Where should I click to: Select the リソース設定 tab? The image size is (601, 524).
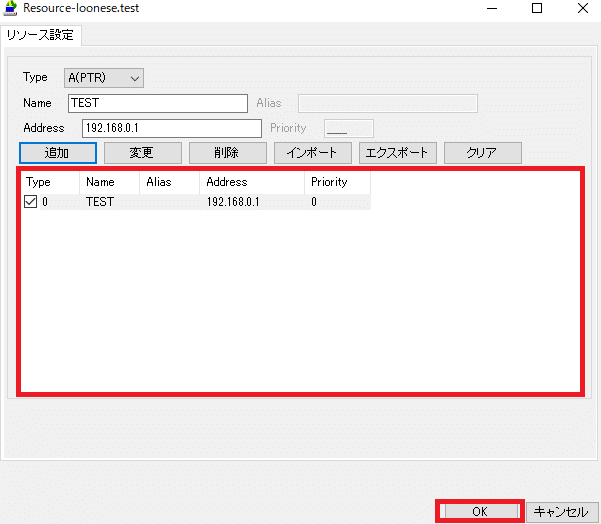tap(41, 35)
